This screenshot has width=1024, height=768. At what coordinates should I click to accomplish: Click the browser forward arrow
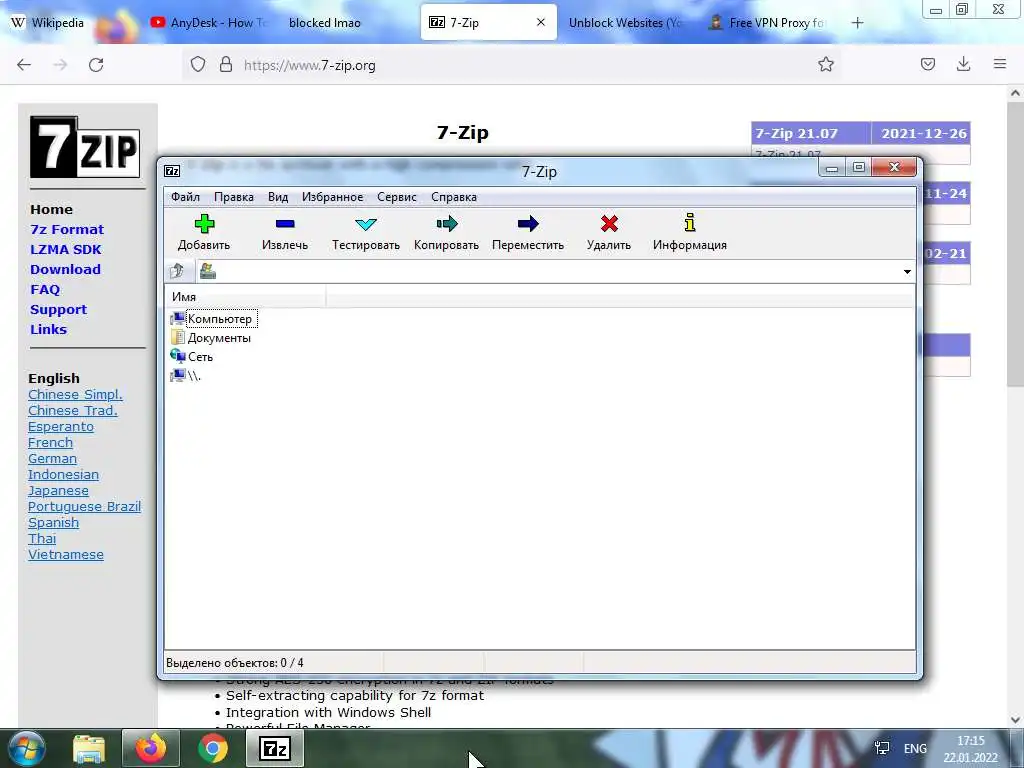pos(60,65)
